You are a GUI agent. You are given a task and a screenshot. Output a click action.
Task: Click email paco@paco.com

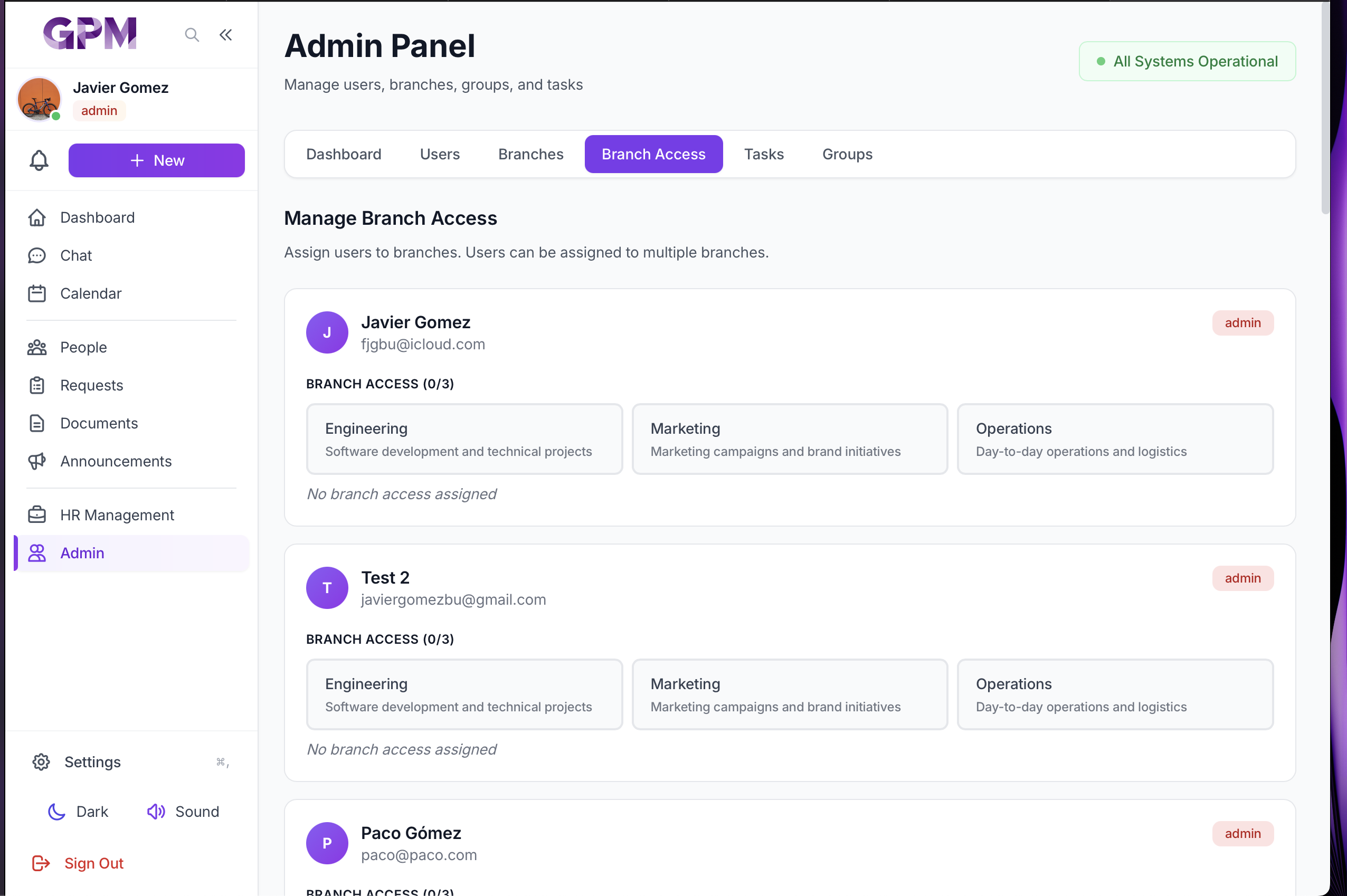pyautogui.click(x=419, y=855)
